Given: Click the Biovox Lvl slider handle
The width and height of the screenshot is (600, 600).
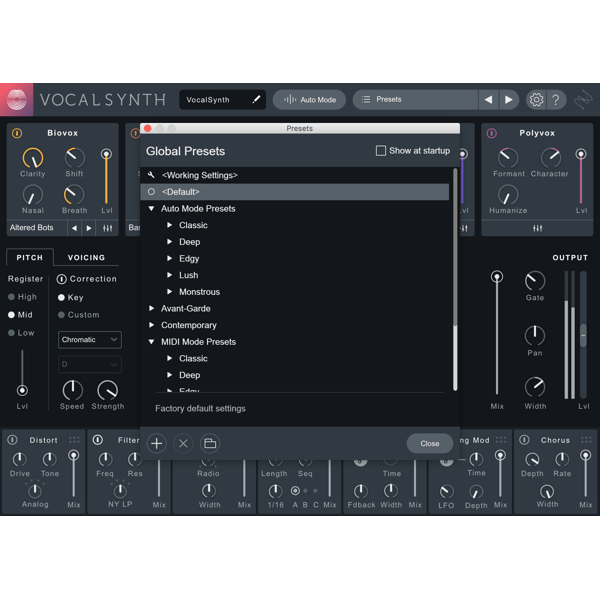Looking at the screenshot, I should point(106,154).
